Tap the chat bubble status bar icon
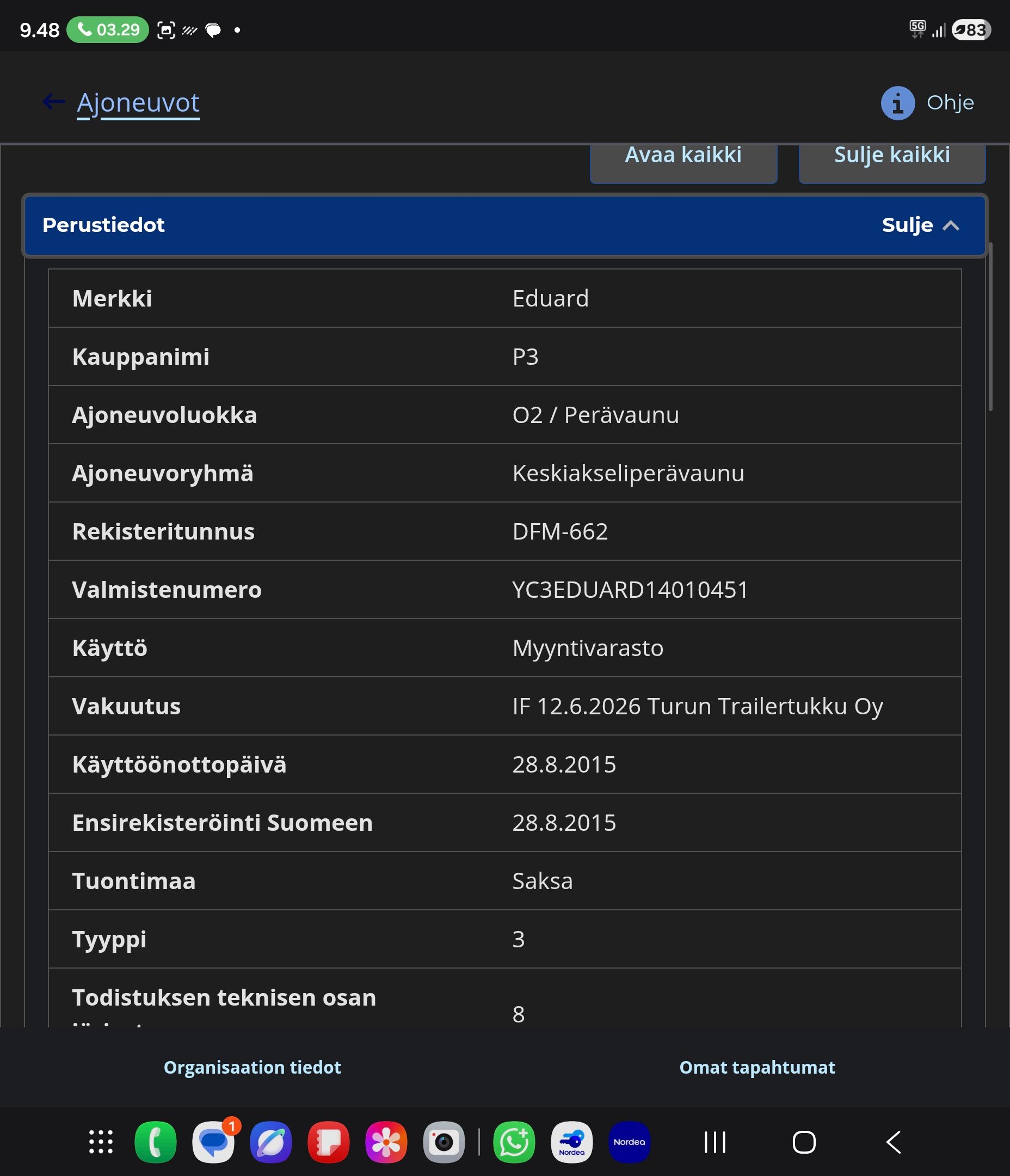Viewport: 1010px width, 1176px height. pos(213,30)
